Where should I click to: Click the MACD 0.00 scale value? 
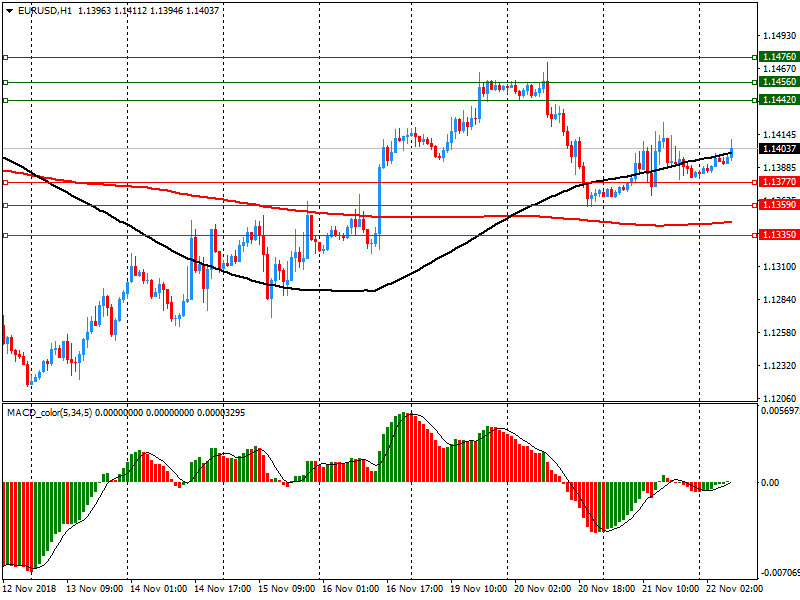(x=771, y=482)
